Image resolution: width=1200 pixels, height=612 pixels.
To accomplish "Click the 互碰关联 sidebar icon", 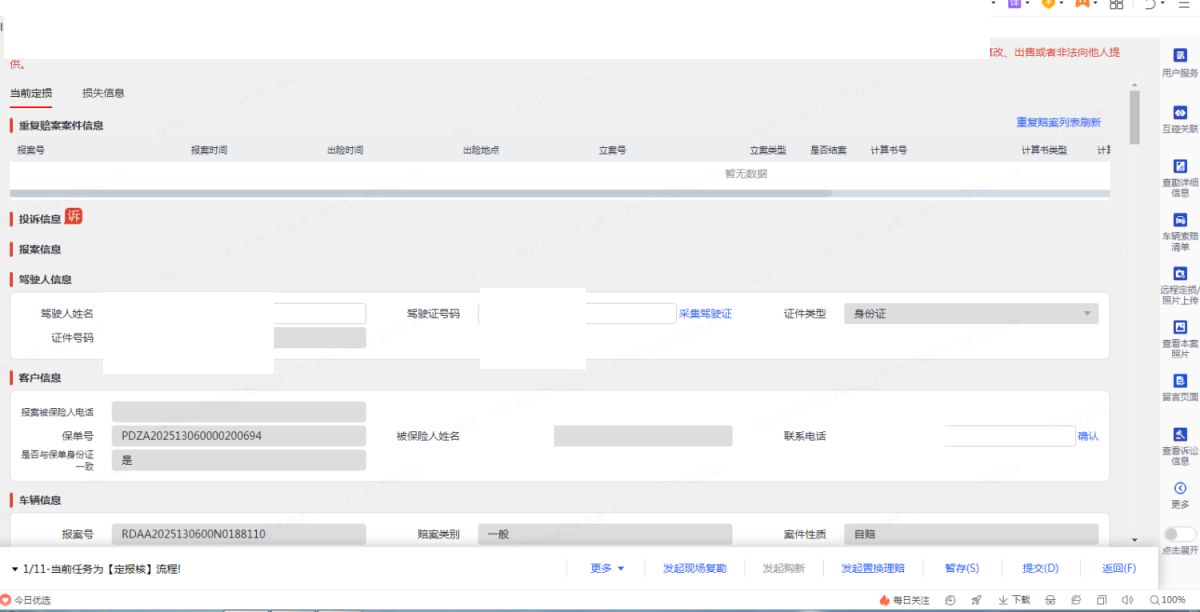I will click(x=1179, y=113).
